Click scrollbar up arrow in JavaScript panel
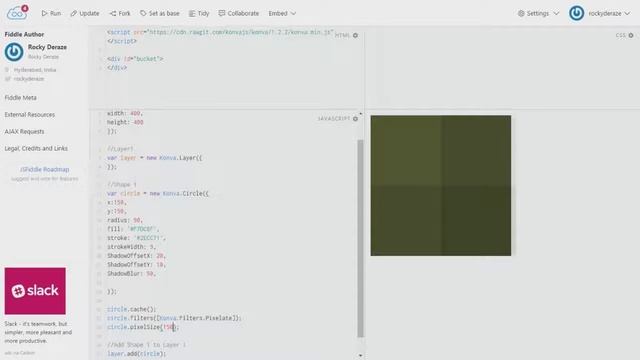Screen dimensions: 640x360 coord(360,114)
